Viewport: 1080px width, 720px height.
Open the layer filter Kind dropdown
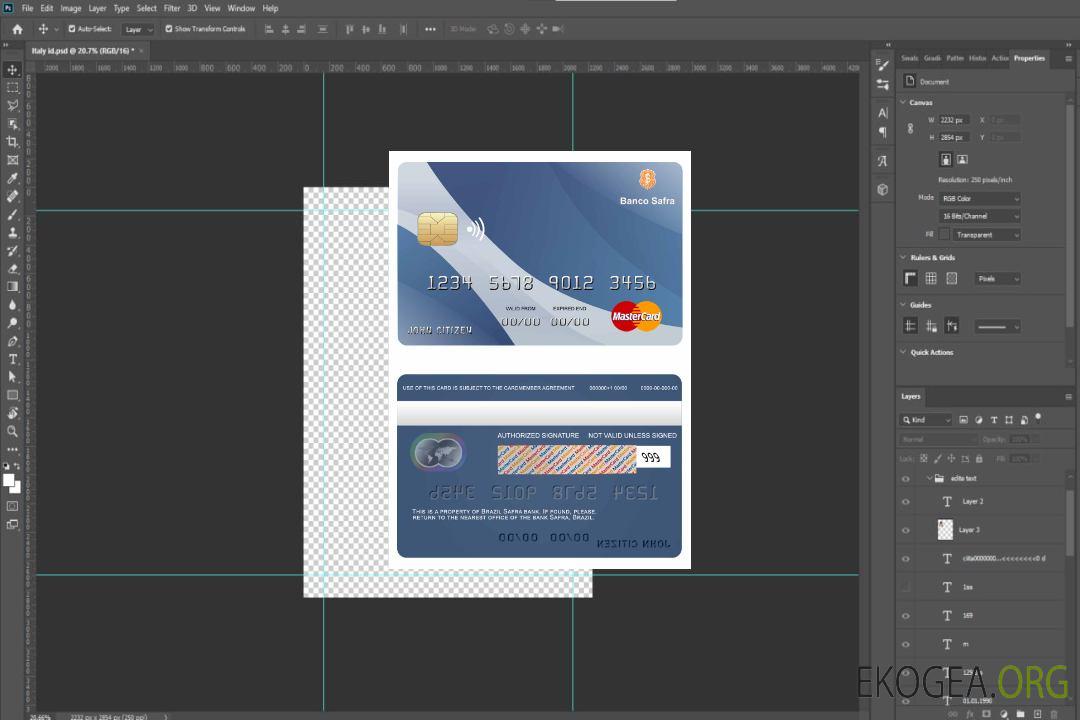pyautogui.click(x=926, y=420)
